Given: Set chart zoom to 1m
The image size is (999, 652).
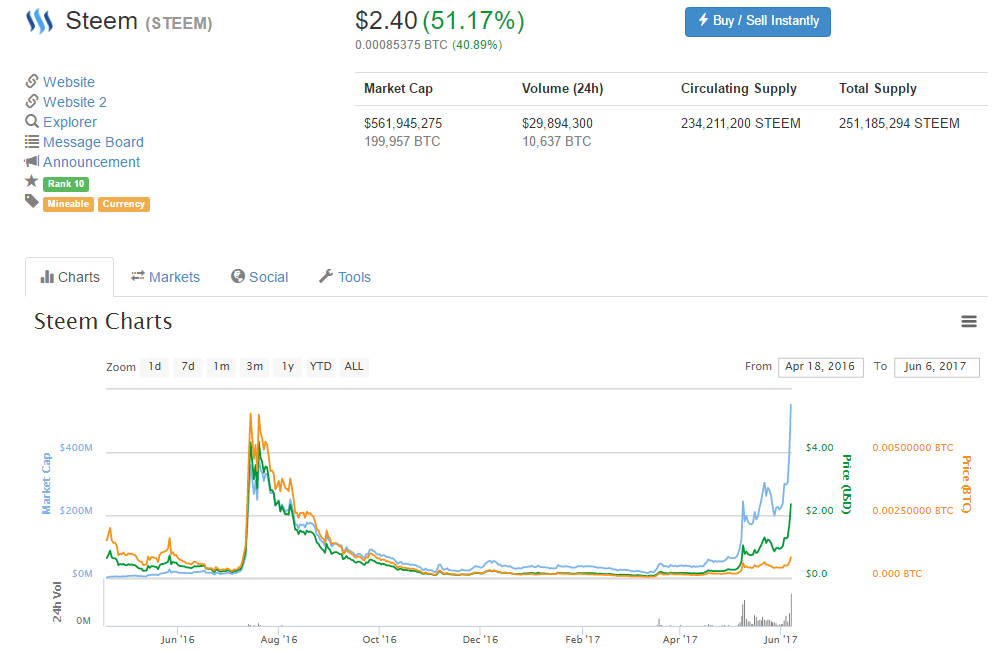Looking at the screenshot, I should [221, 366].
